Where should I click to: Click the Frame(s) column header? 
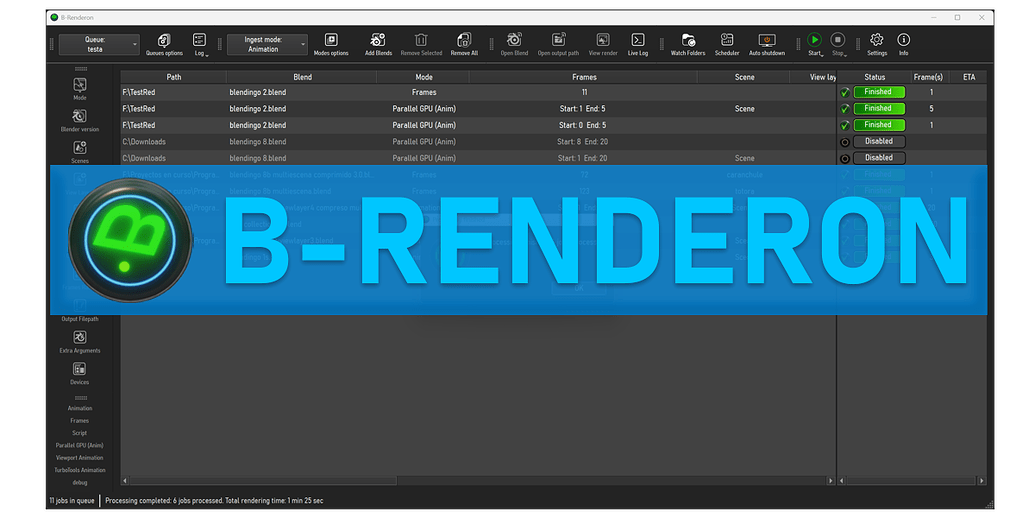click(x=931, y=77)
